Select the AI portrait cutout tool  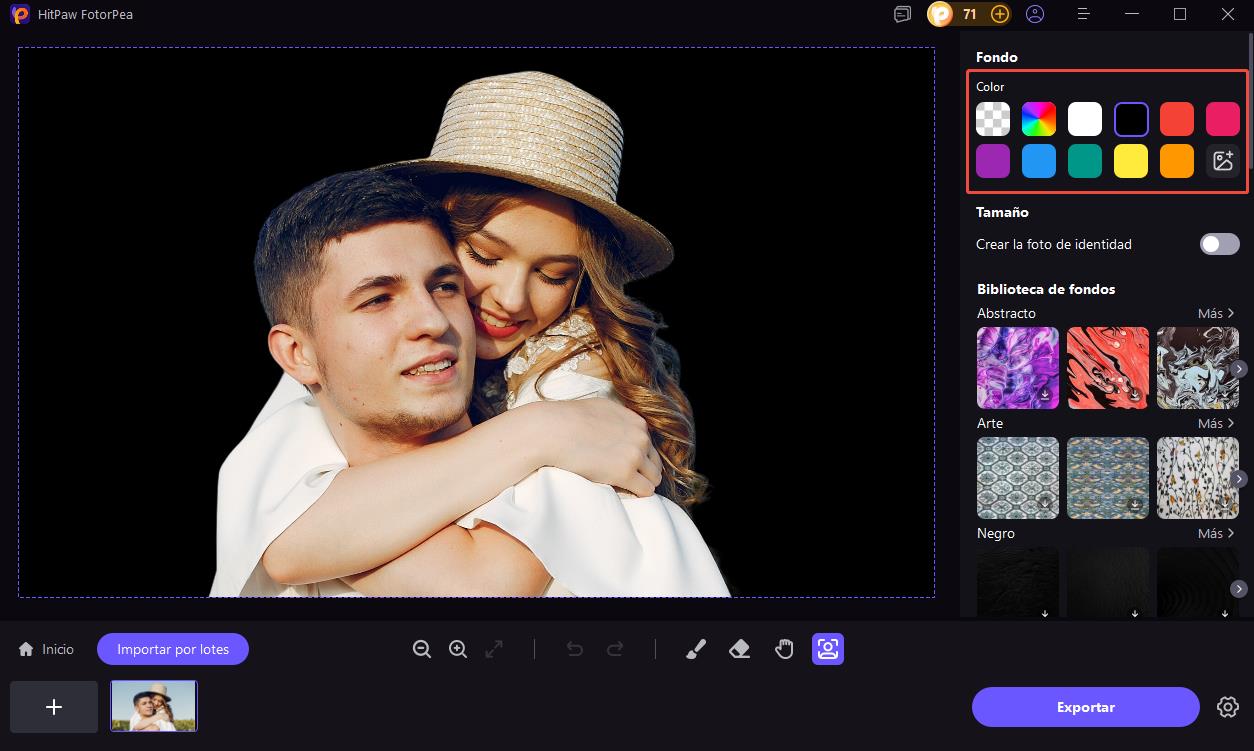click(828, 650)
